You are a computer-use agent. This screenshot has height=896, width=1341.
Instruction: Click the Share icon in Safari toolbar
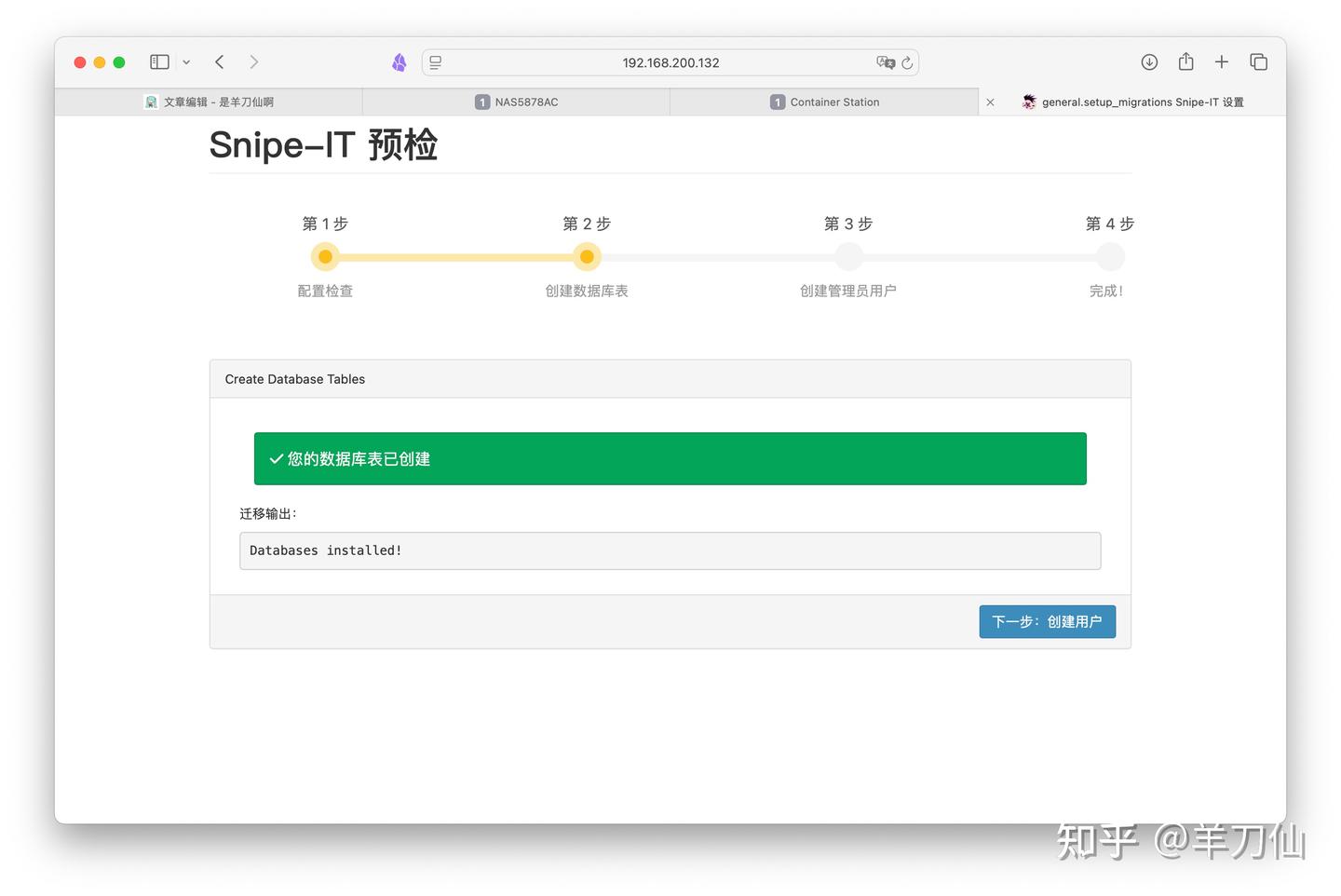(1185, 61)
